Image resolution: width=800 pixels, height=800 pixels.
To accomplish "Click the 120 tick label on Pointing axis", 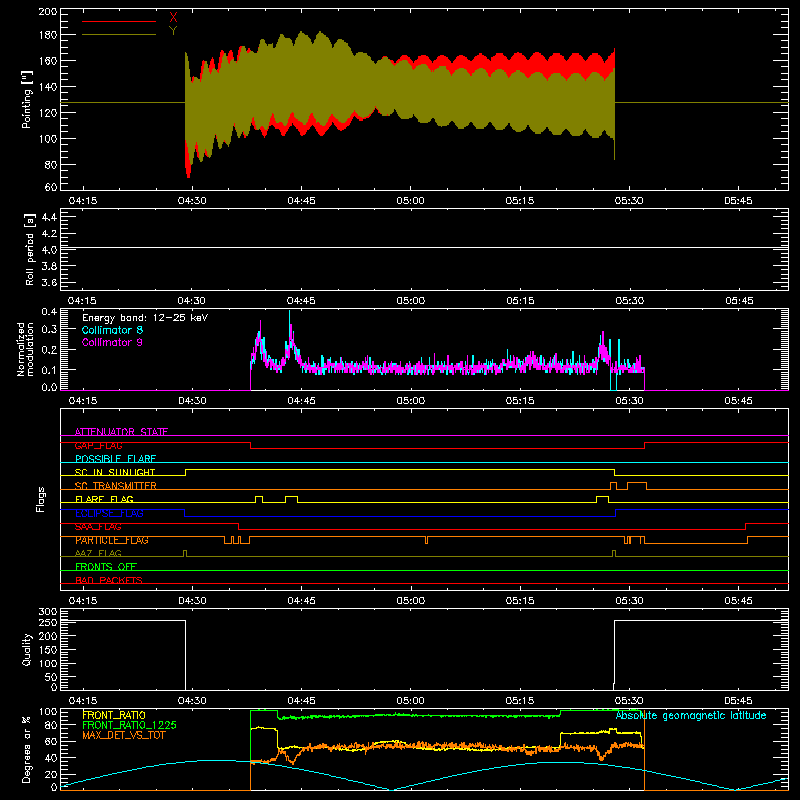I will point(48,113).
